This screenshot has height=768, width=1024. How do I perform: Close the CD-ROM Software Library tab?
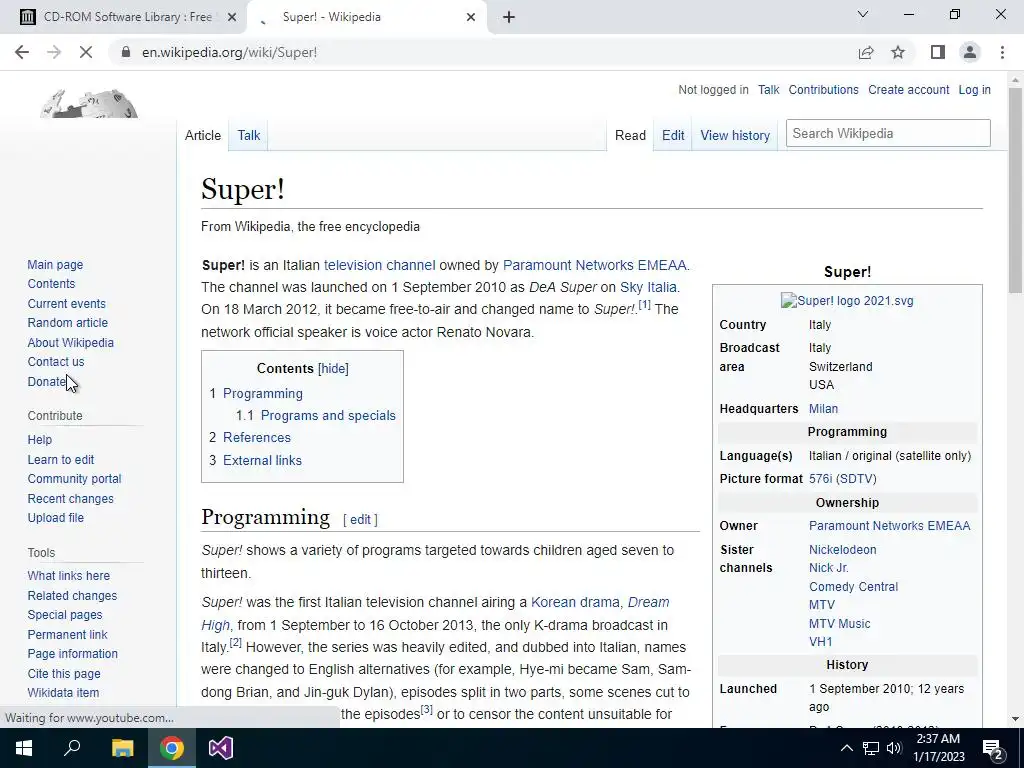point(232,17)
